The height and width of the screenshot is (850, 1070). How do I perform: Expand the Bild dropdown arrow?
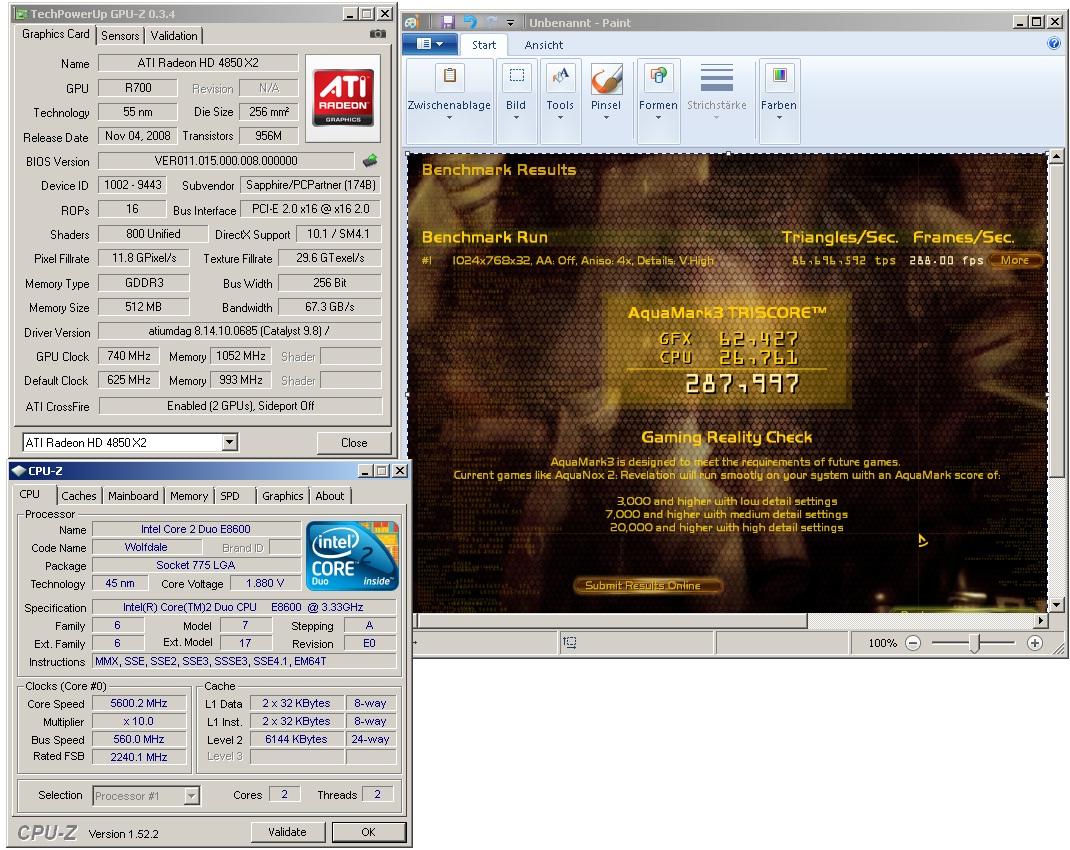(517, 117)
